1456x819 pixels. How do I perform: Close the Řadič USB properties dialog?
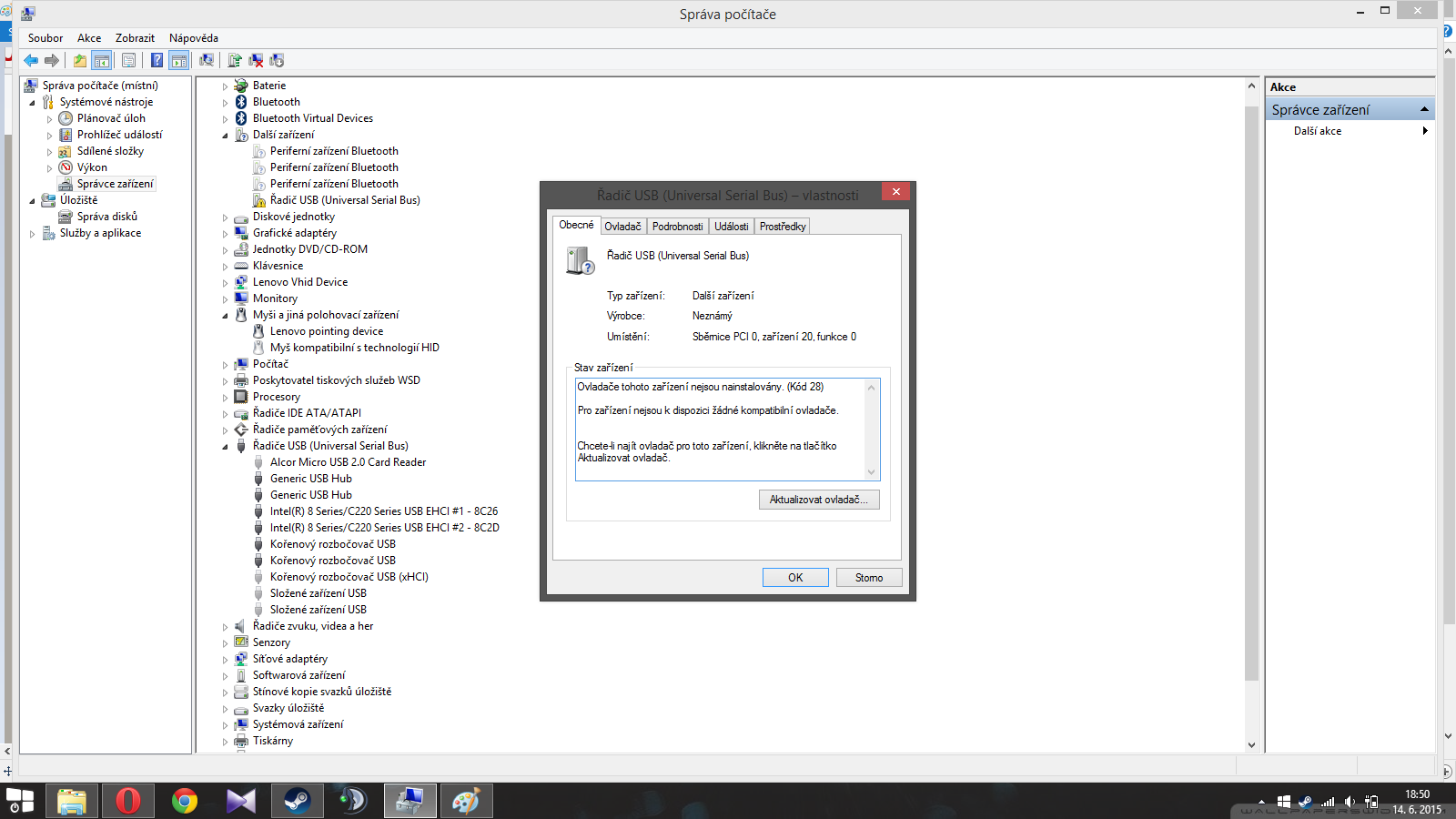coord(896,191)
